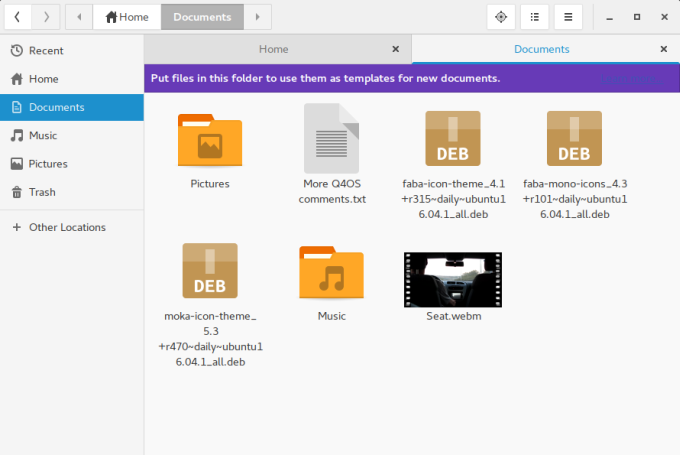The height and width of the screenshot is (455, 680).
Task: Open Trash in the sidebar
Action: pos(72,192)
